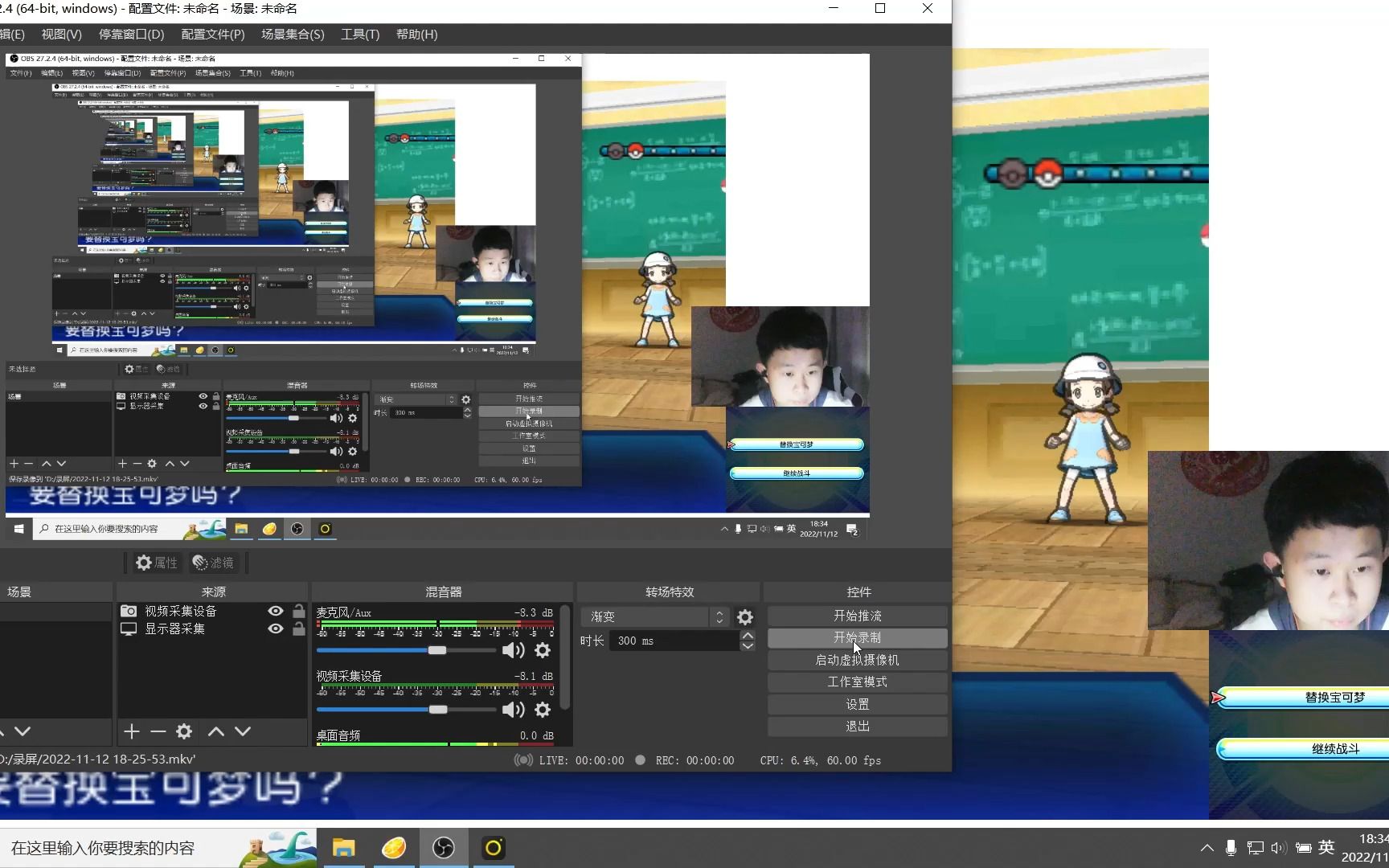Click the 开始录制 button
1389x868 pixels.
[x=858, y=637]
